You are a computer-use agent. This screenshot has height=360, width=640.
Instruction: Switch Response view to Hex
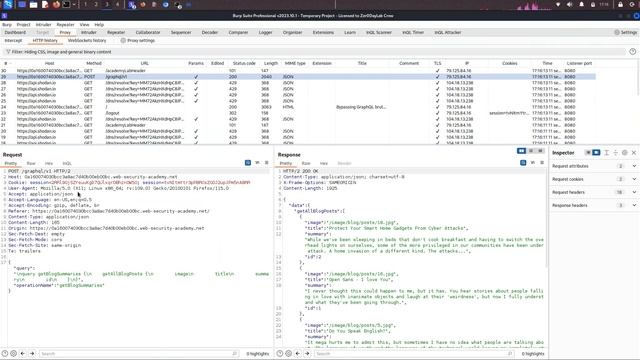324,163
